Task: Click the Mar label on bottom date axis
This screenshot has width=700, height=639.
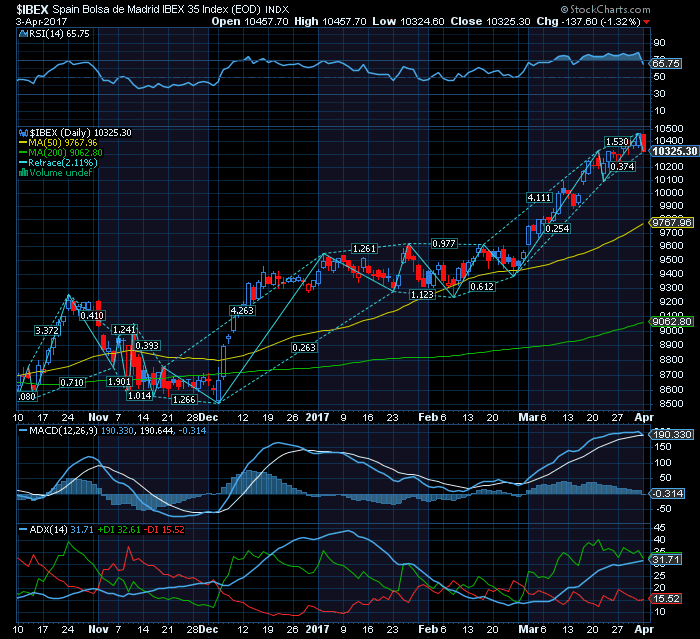Action: [529, 629]
